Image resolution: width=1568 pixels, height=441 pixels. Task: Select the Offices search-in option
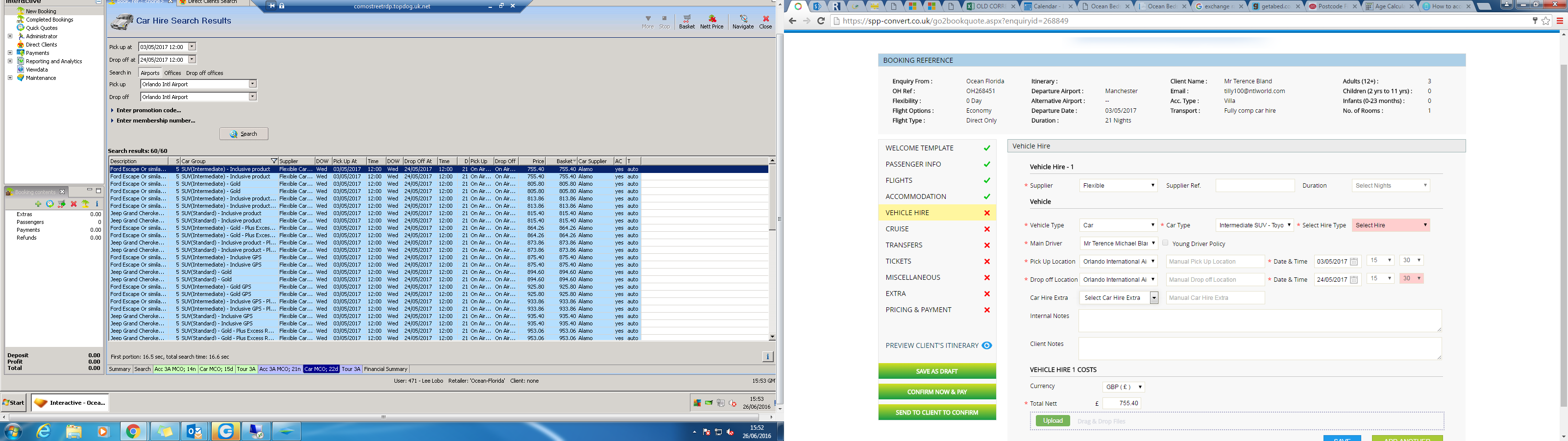(172, 73)
